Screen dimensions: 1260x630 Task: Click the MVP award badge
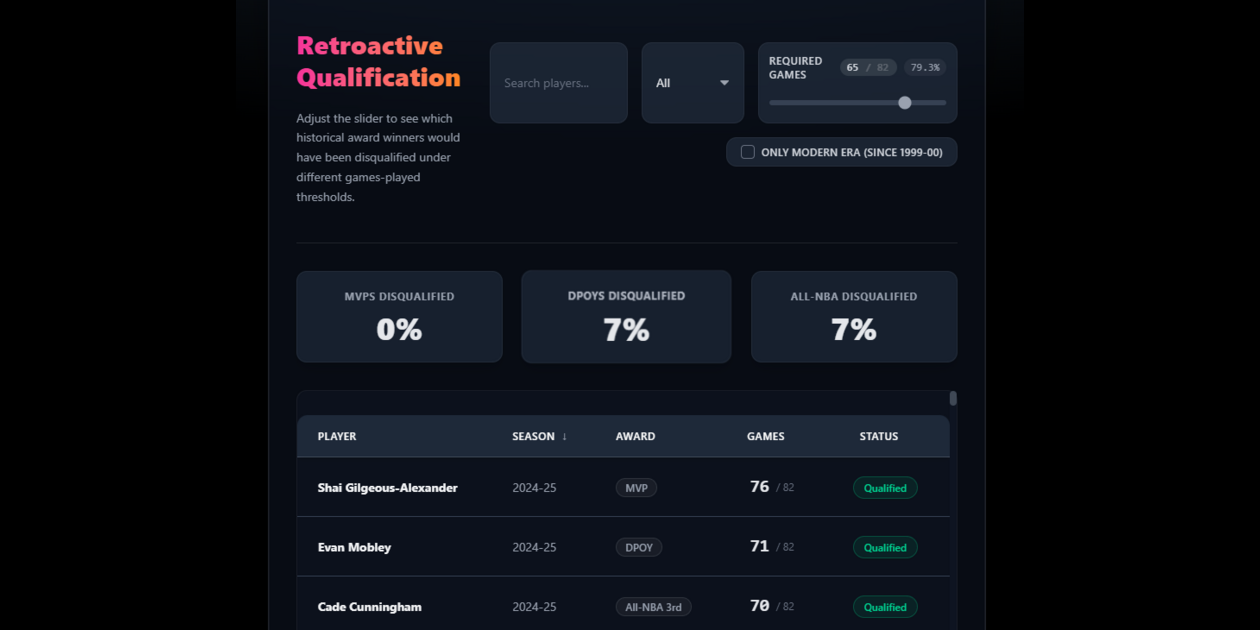point(636,488)
